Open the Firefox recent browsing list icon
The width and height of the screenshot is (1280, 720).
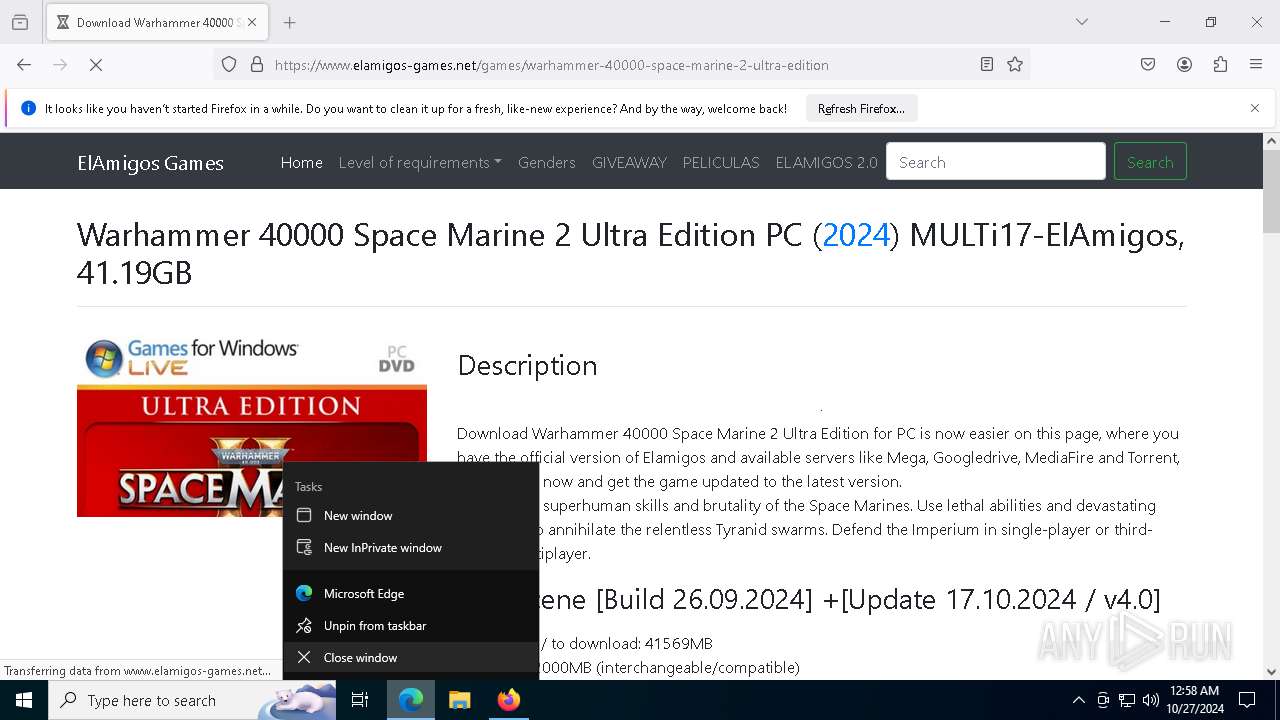(20, 22)
